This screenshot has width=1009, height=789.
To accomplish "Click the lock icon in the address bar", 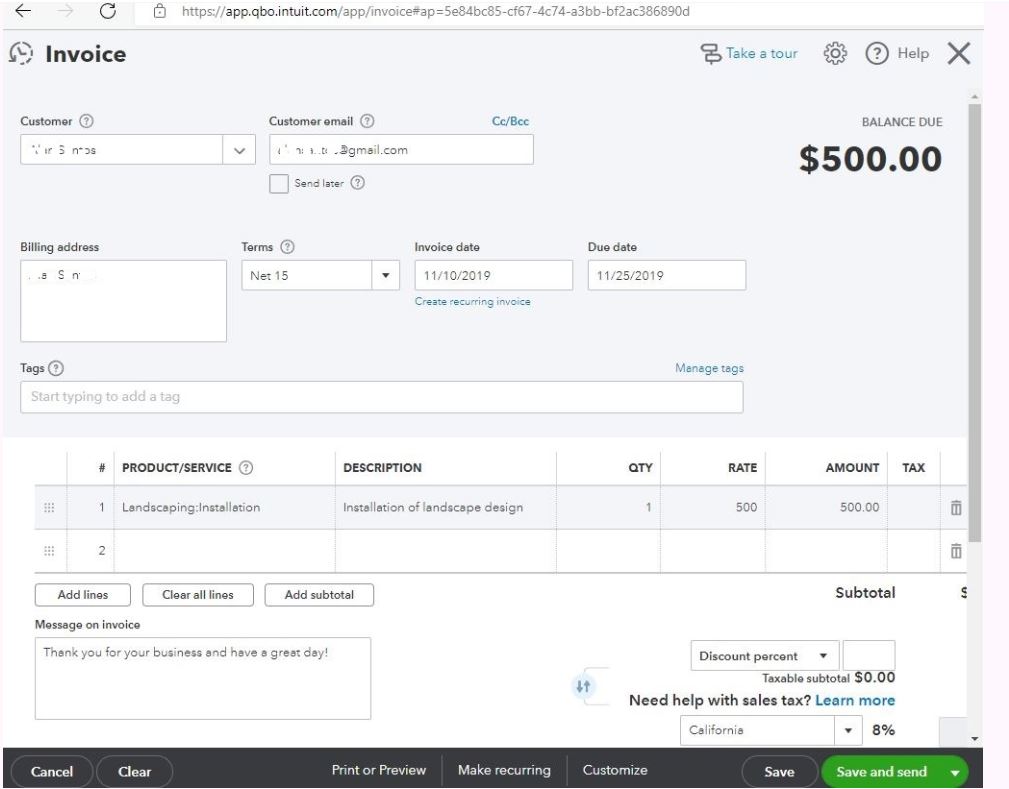I will [160, 11].
